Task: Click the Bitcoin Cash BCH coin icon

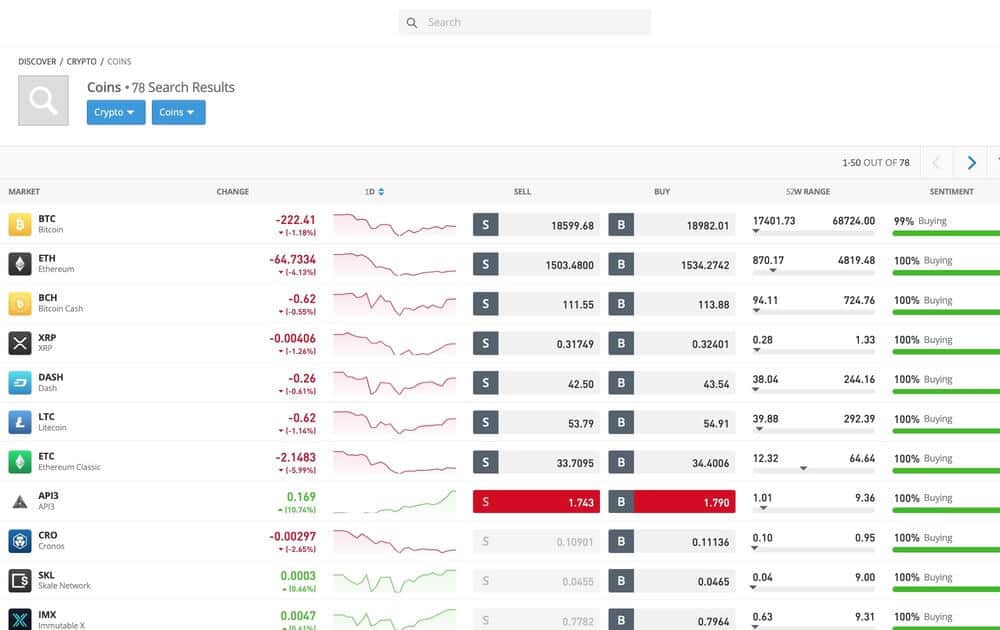Action: click(20, 304)
